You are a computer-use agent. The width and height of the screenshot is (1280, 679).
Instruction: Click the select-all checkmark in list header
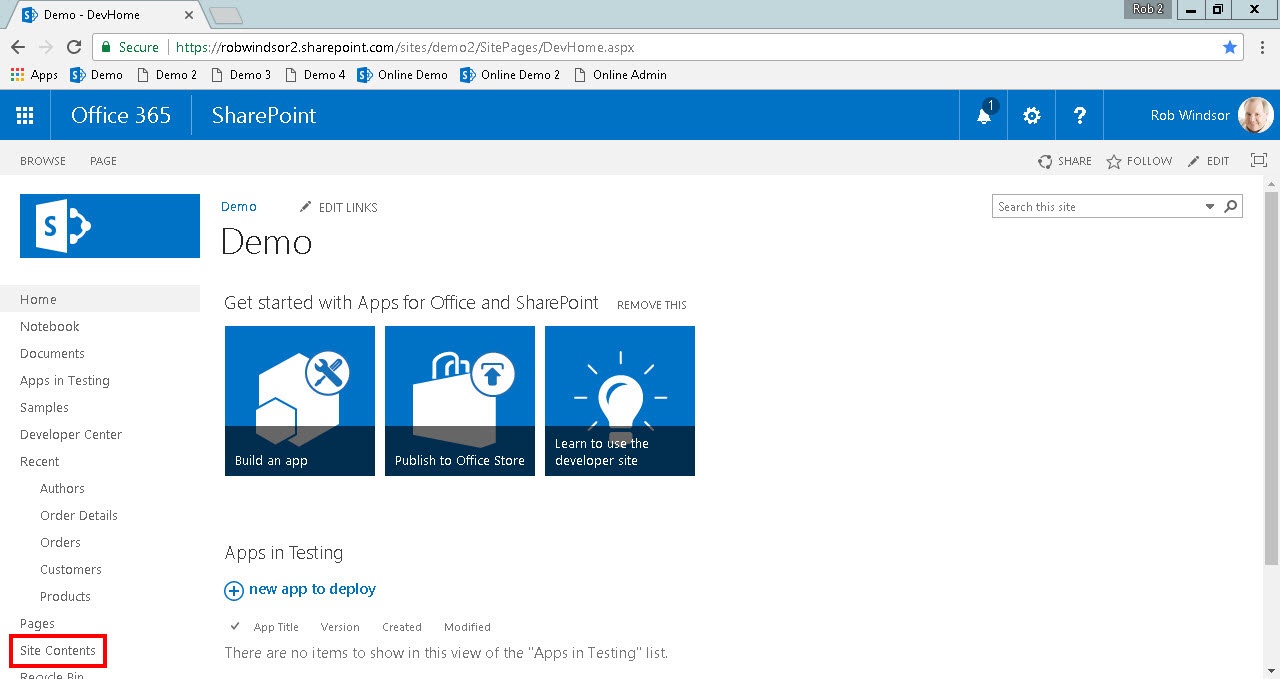tap(235, 626)
